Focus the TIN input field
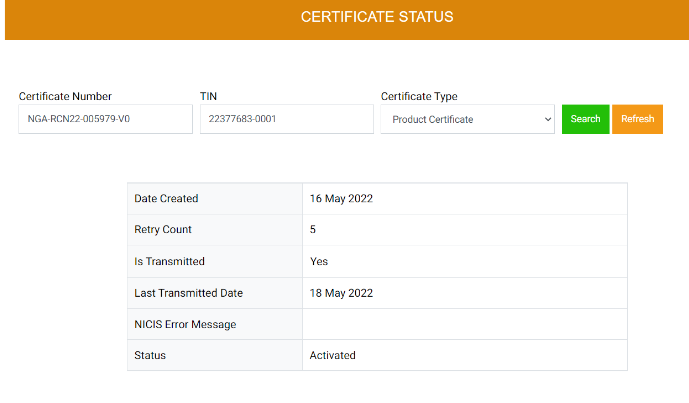689x403 pixels. click(x=286, y=119)
